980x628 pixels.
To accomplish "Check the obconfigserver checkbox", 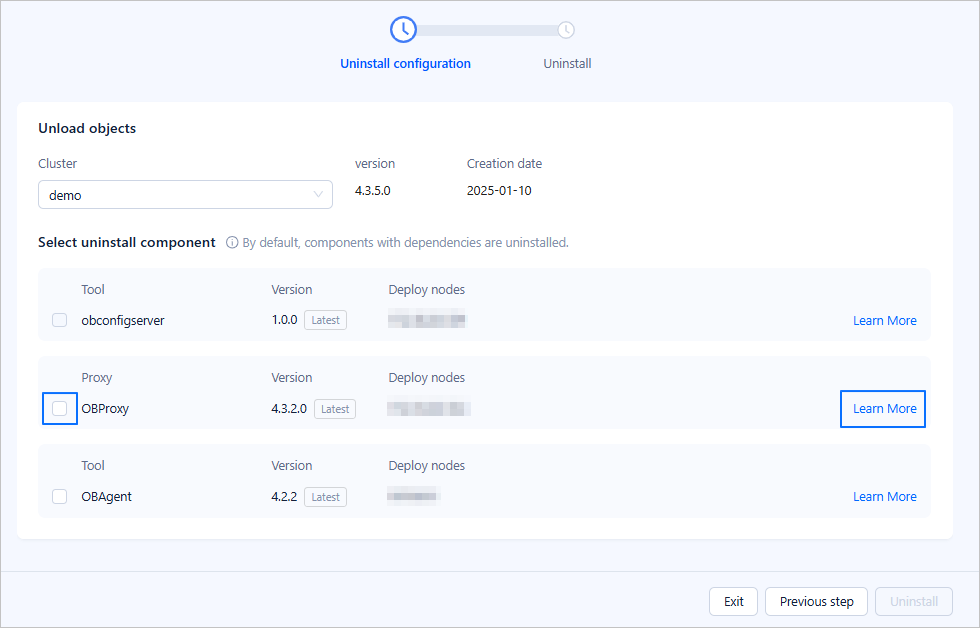I will 60,321.
